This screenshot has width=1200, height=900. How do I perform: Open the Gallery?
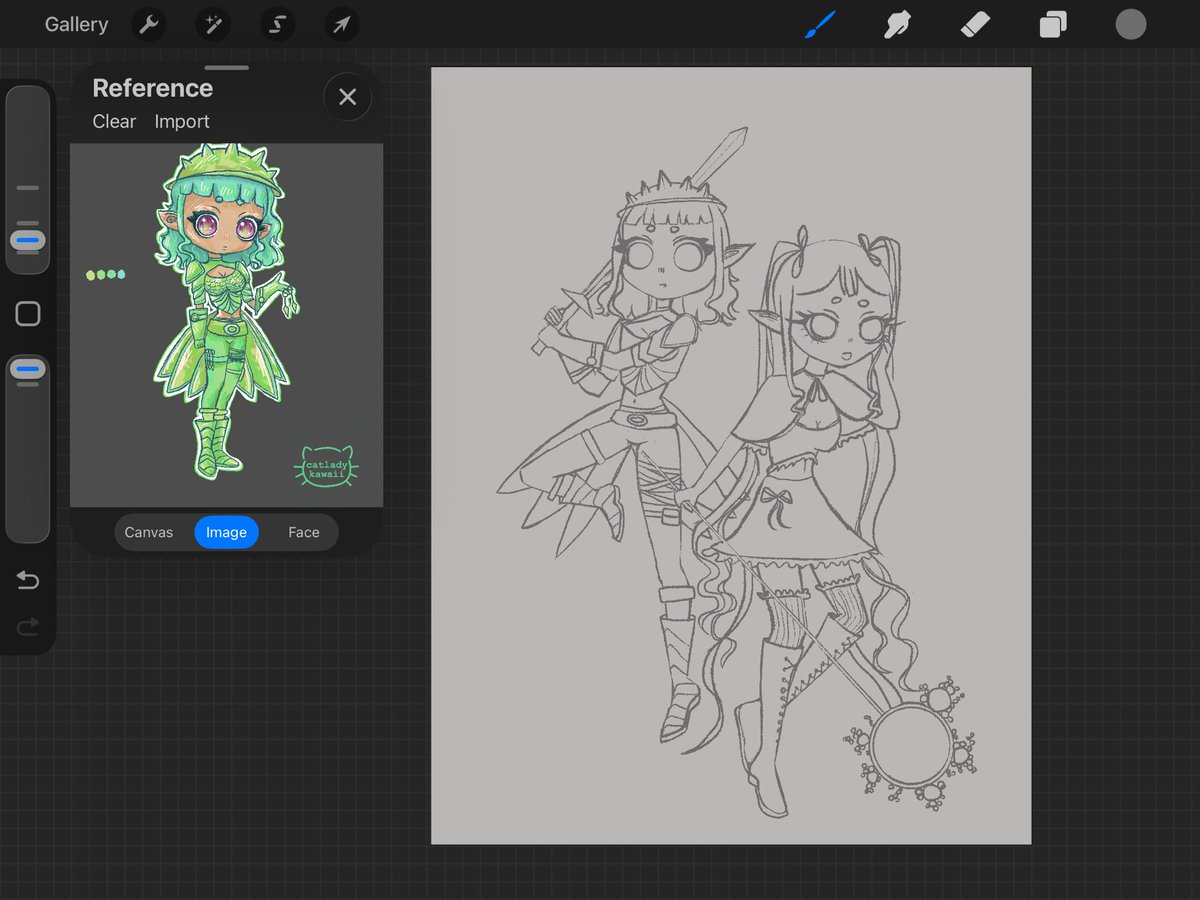point(76,25)
